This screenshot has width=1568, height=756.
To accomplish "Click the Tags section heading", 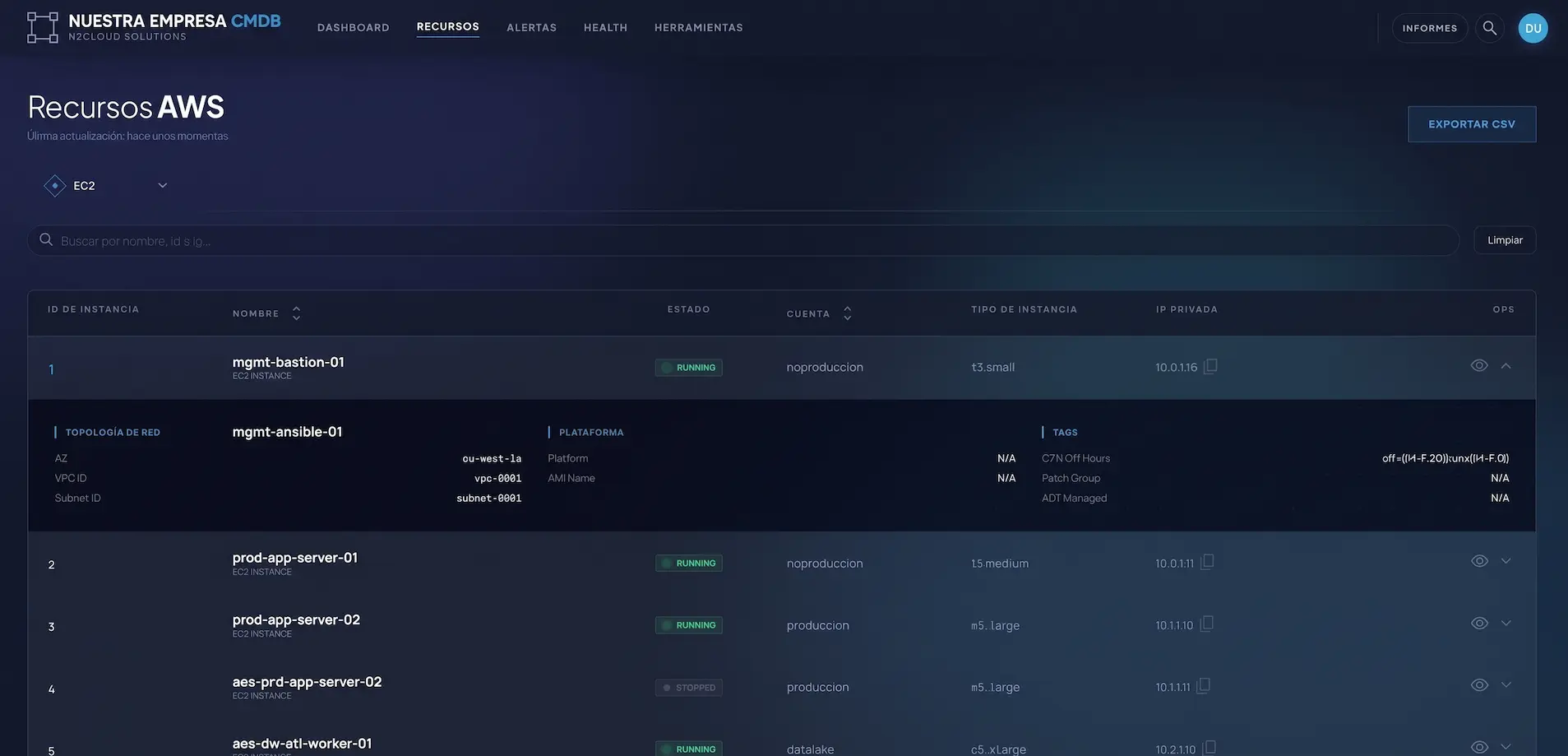I will (1065, 433).
